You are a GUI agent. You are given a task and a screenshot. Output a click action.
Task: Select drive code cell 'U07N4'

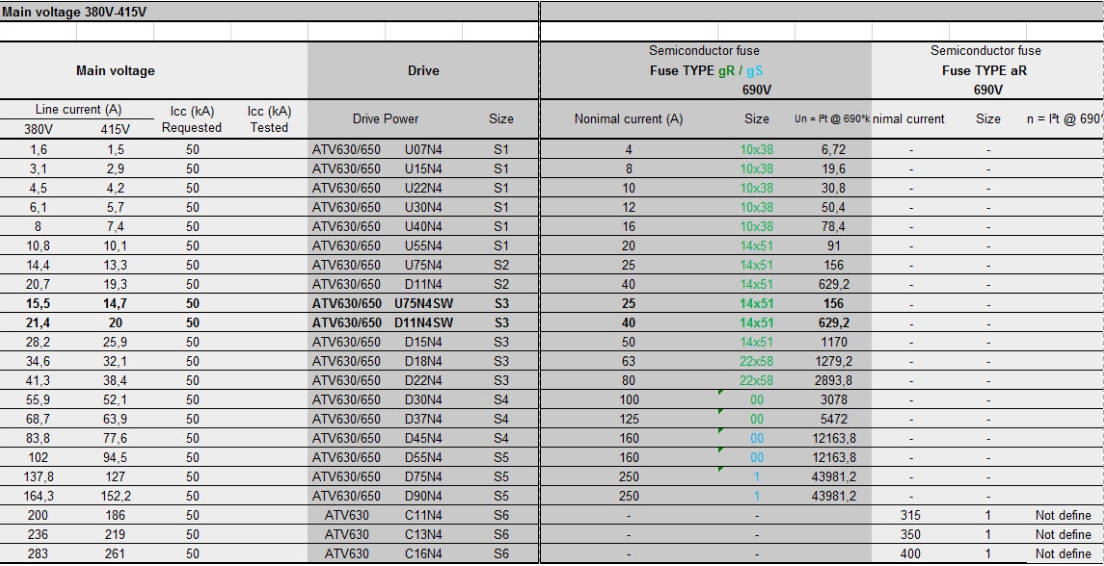point(423,149)
